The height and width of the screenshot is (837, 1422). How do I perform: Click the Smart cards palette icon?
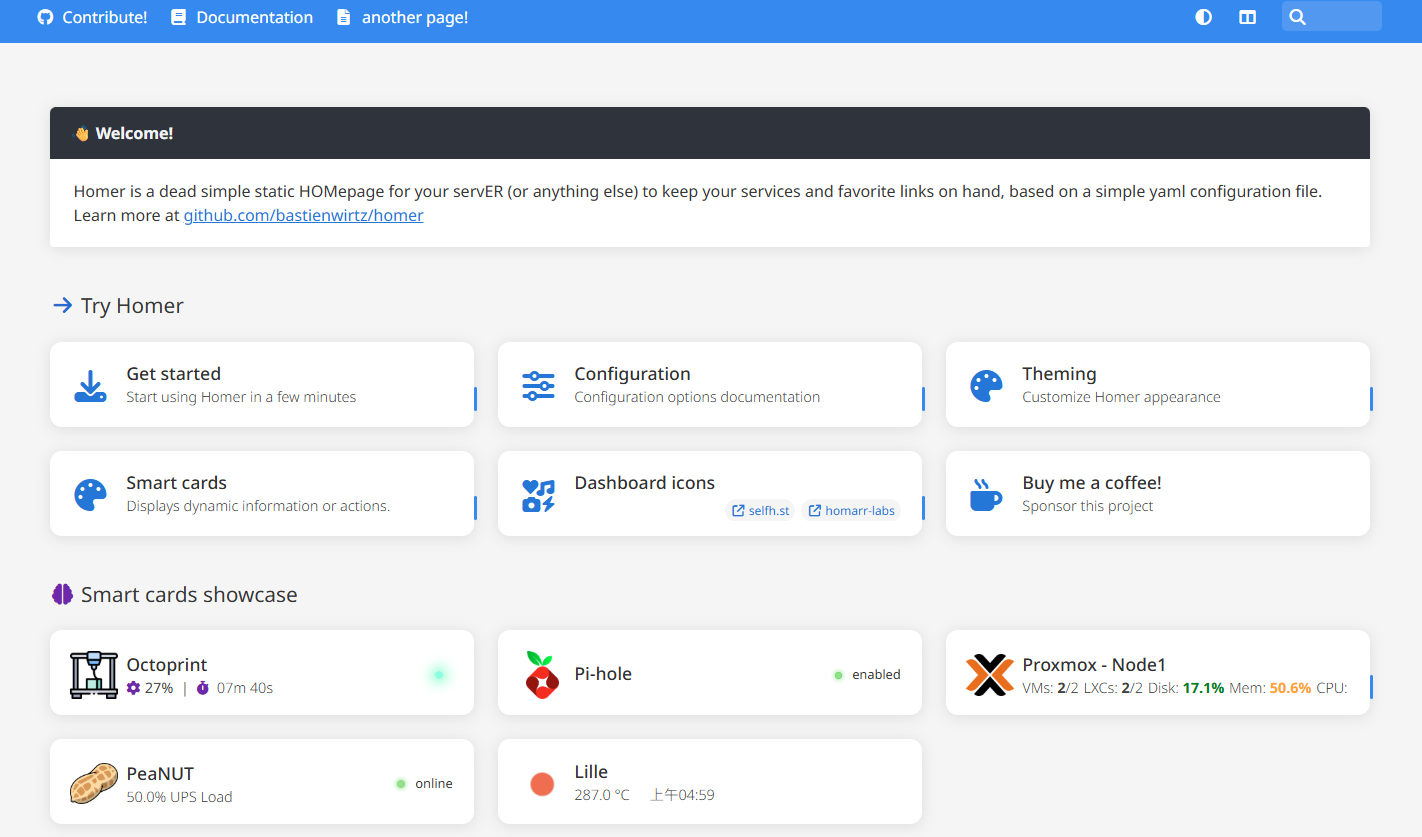point(90,494)
